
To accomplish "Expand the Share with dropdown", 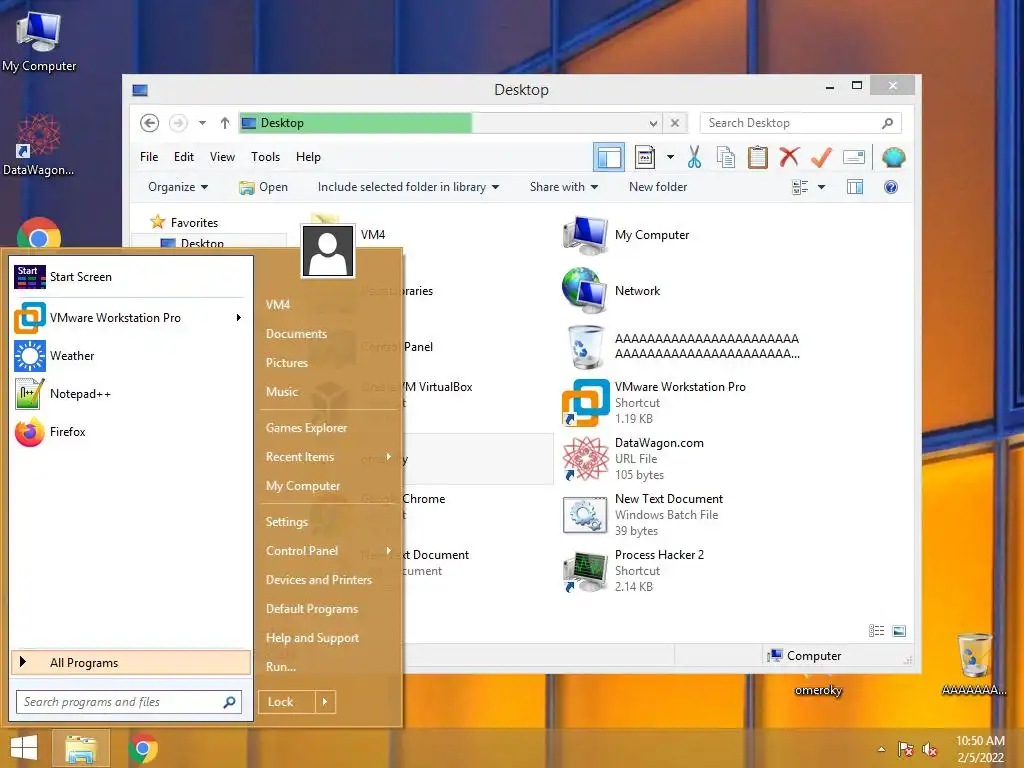I will (x=564, y=187).
